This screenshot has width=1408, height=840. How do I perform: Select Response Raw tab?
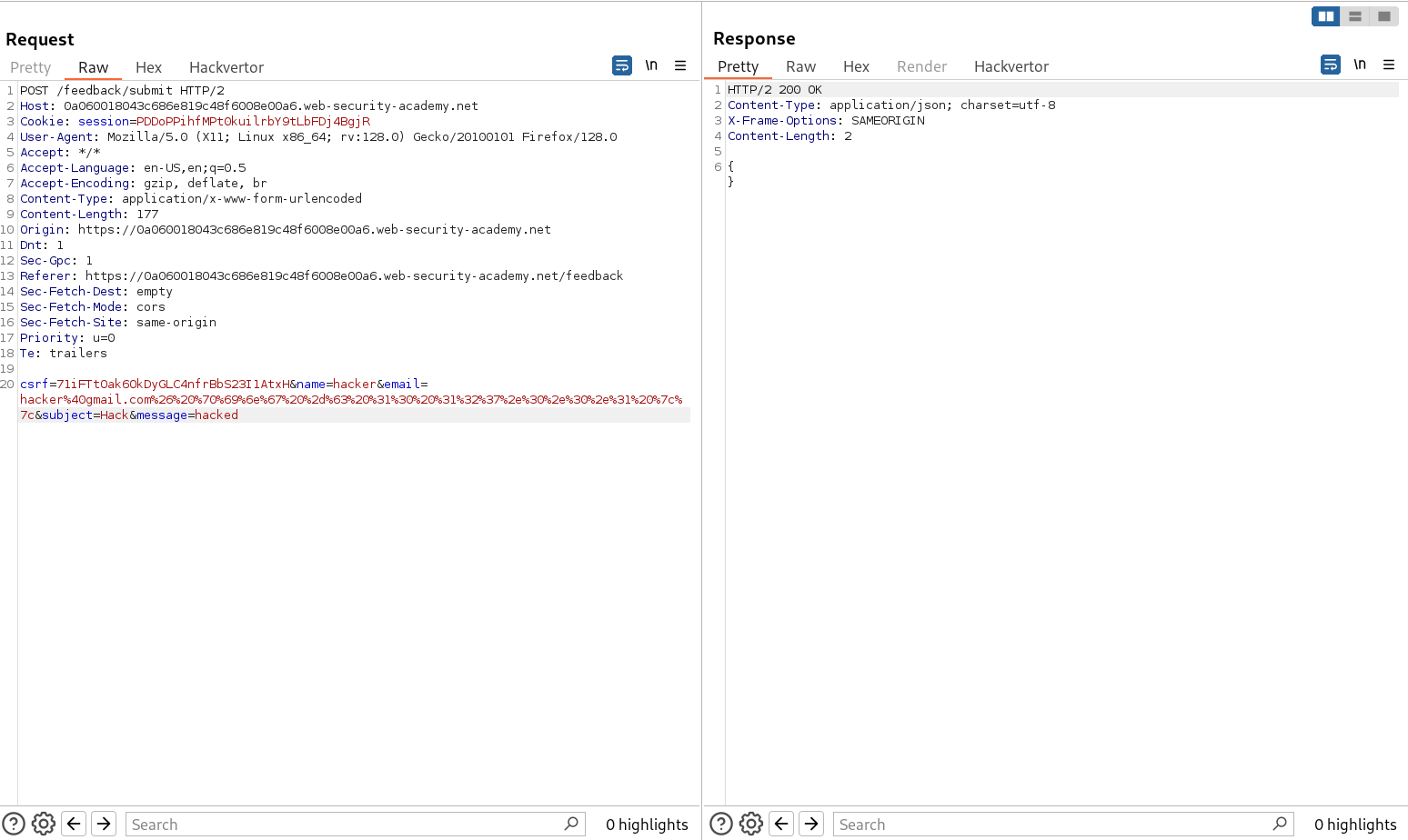(x=800, y=66)
